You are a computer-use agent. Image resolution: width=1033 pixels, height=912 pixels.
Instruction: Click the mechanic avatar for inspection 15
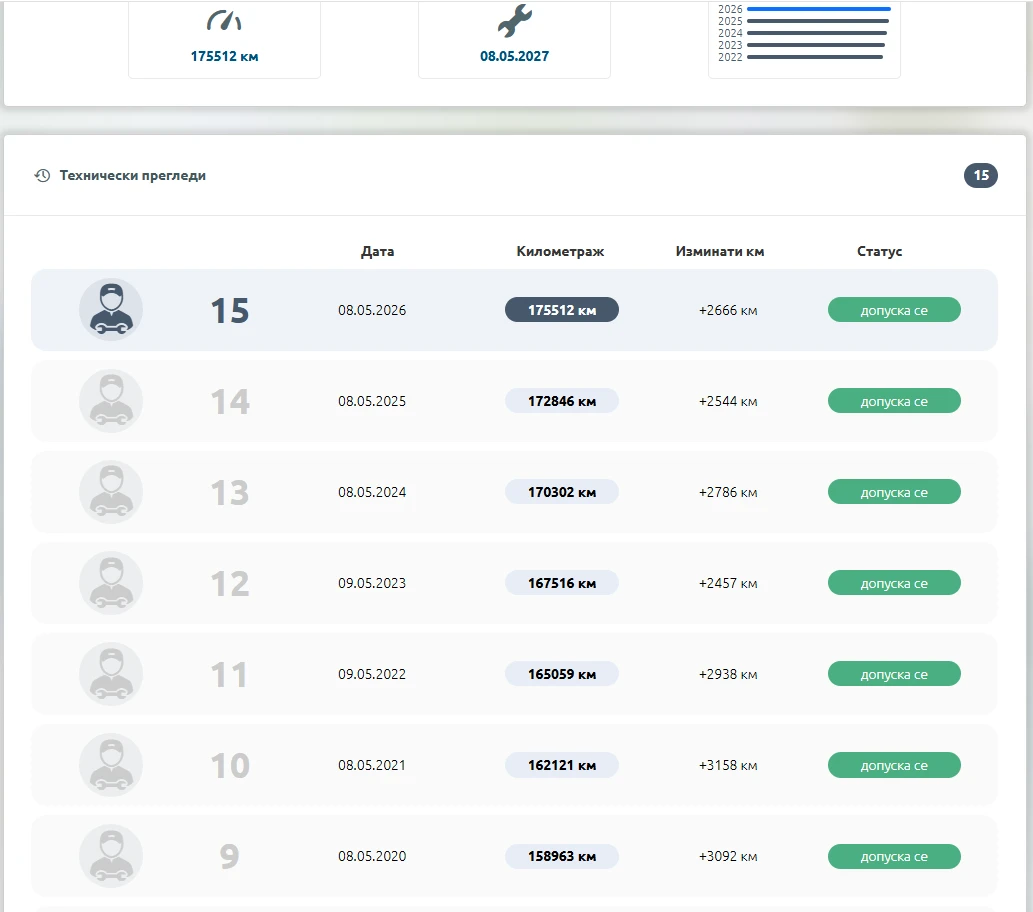[x=111, y=310]
